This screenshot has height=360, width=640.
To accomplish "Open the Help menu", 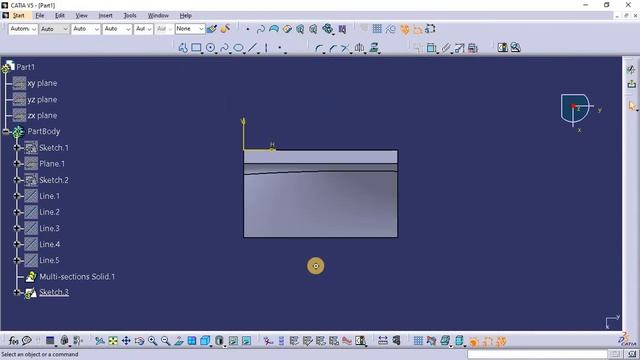I will pos(186,16).
